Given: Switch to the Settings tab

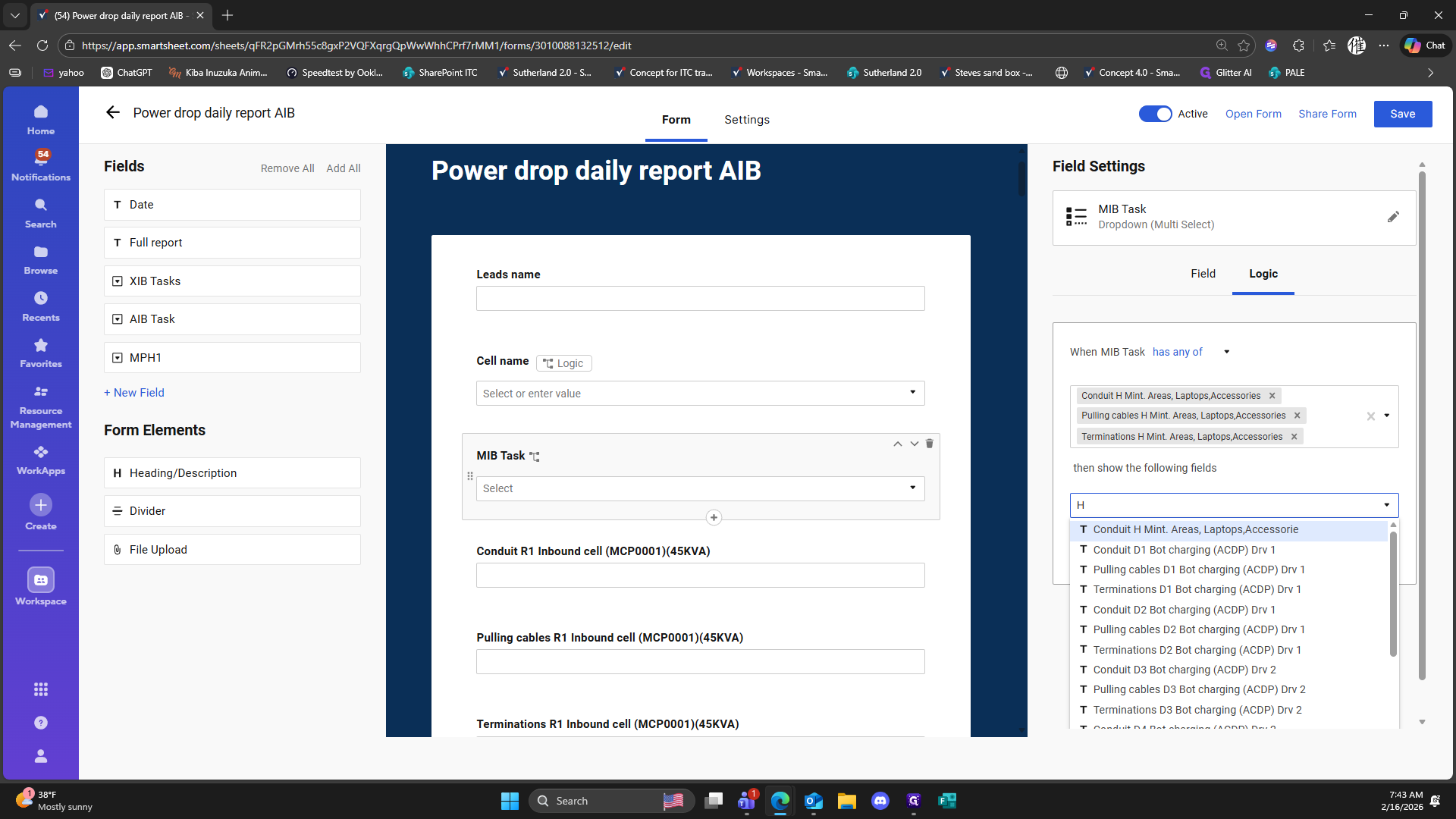Looking at the screenshot, I should pos(746,120).
